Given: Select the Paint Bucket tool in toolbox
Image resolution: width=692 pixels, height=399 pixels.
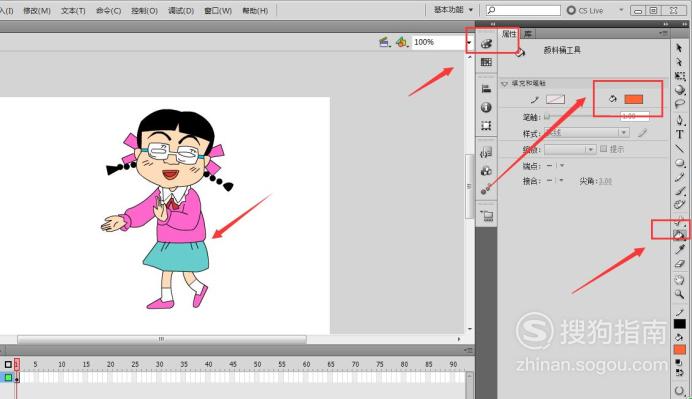Looking at the screenshot, I should pos(680,235).
